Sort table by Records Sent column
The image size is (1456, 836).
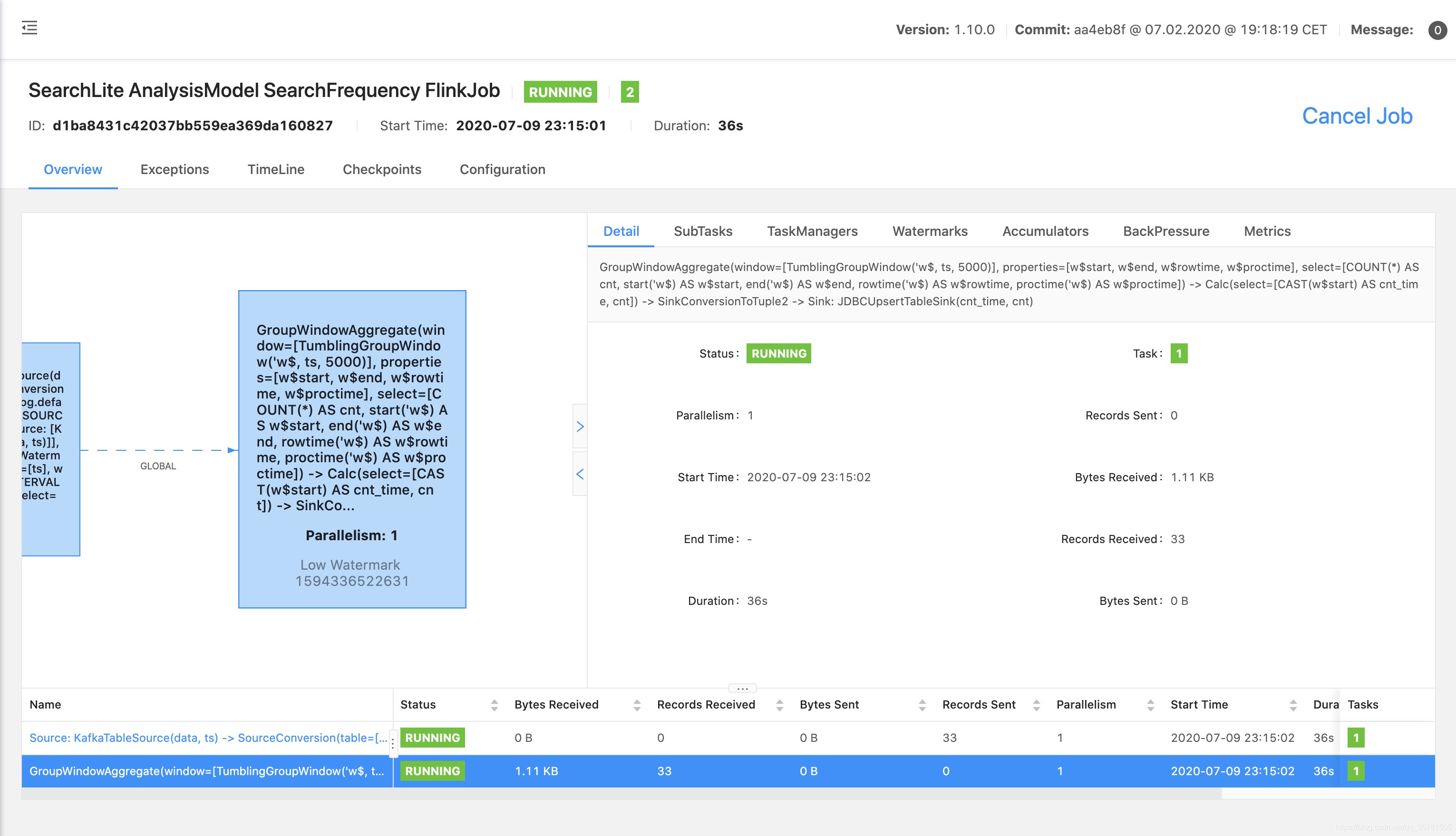[x=1036, y=705]
